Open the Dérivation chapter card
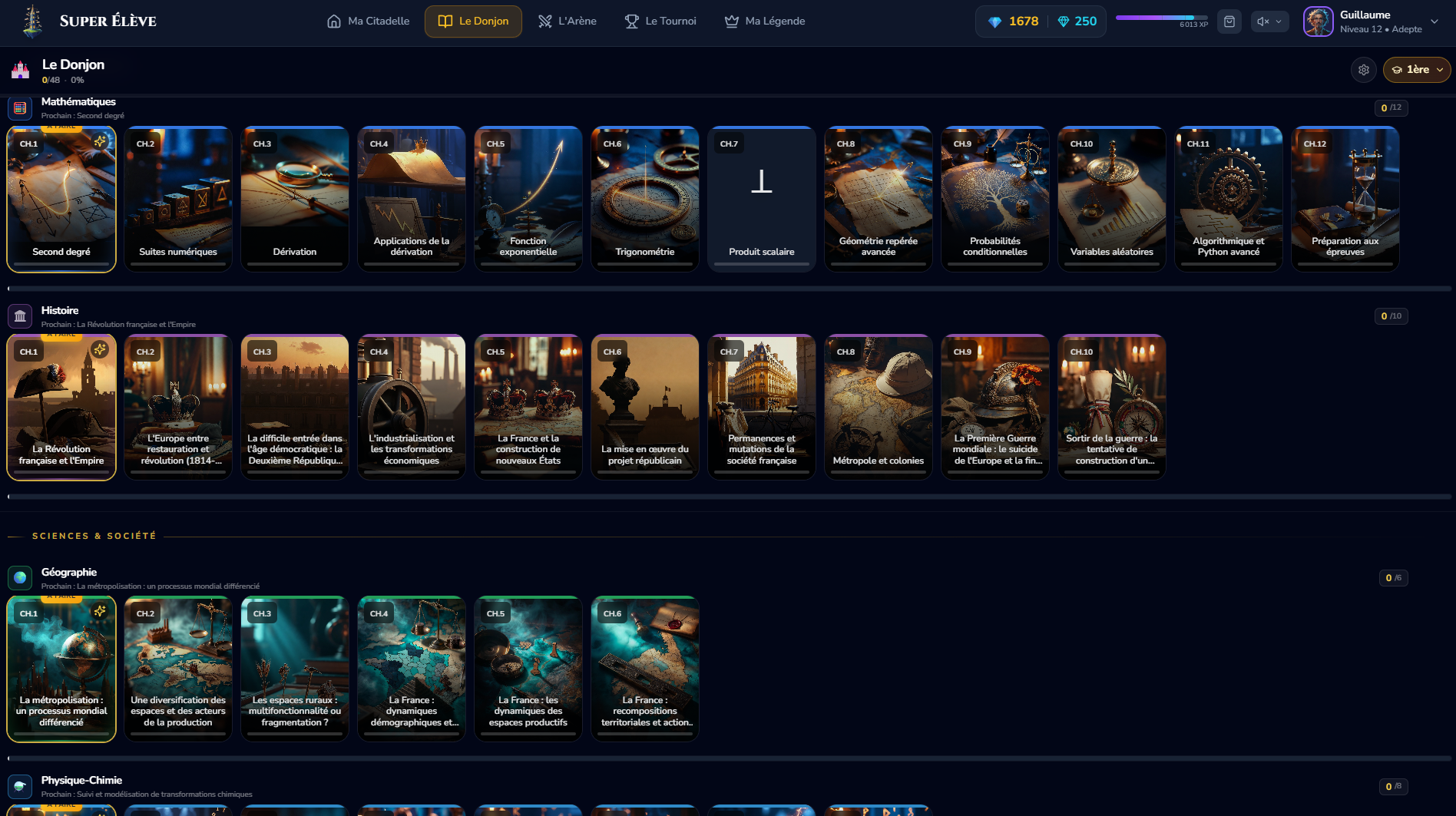Screen dimensions: 1456x816 (x=295, y=199)
